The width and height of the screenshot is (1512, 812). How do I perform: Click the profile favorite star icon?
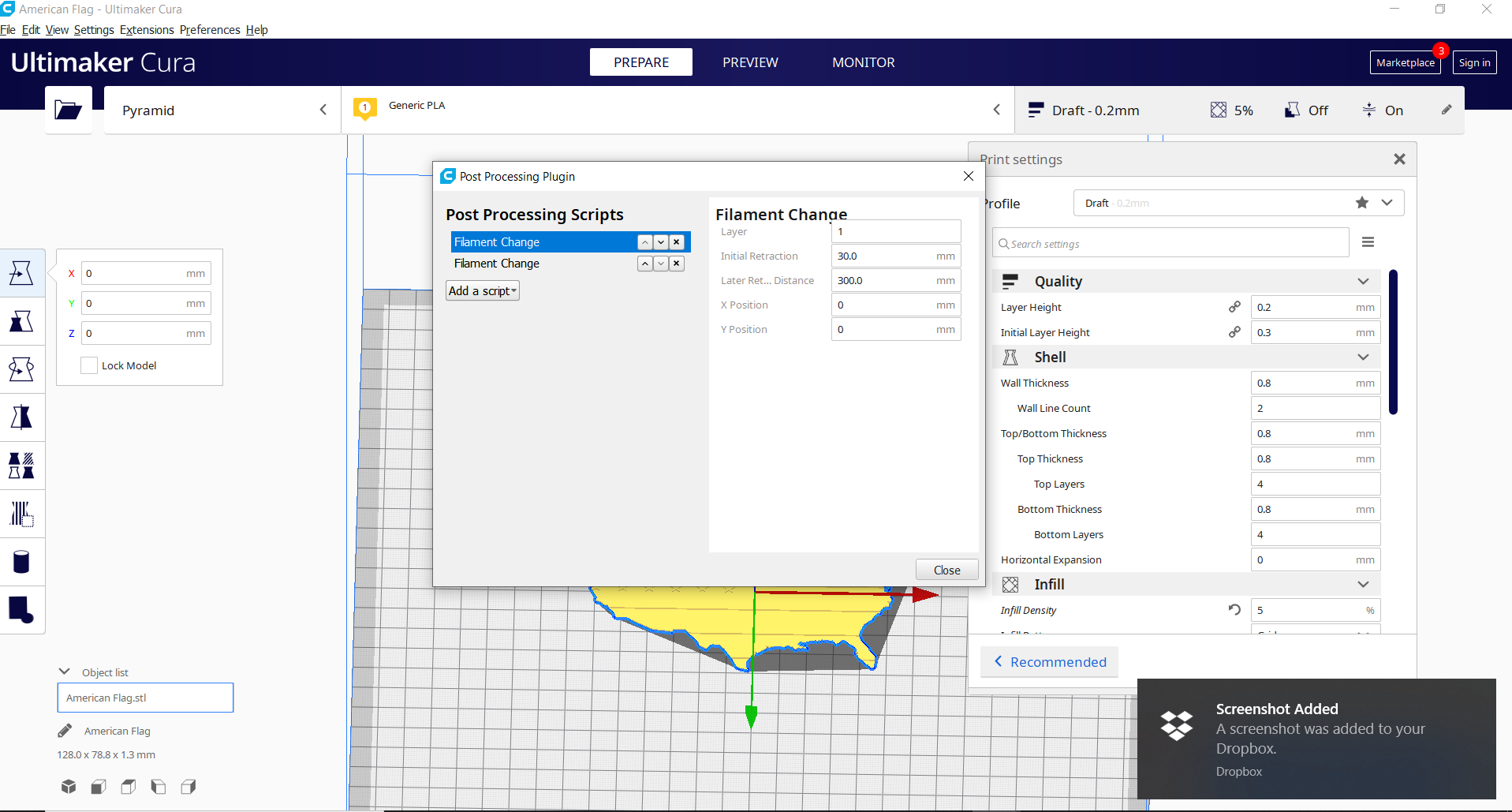pos(1362,203)
